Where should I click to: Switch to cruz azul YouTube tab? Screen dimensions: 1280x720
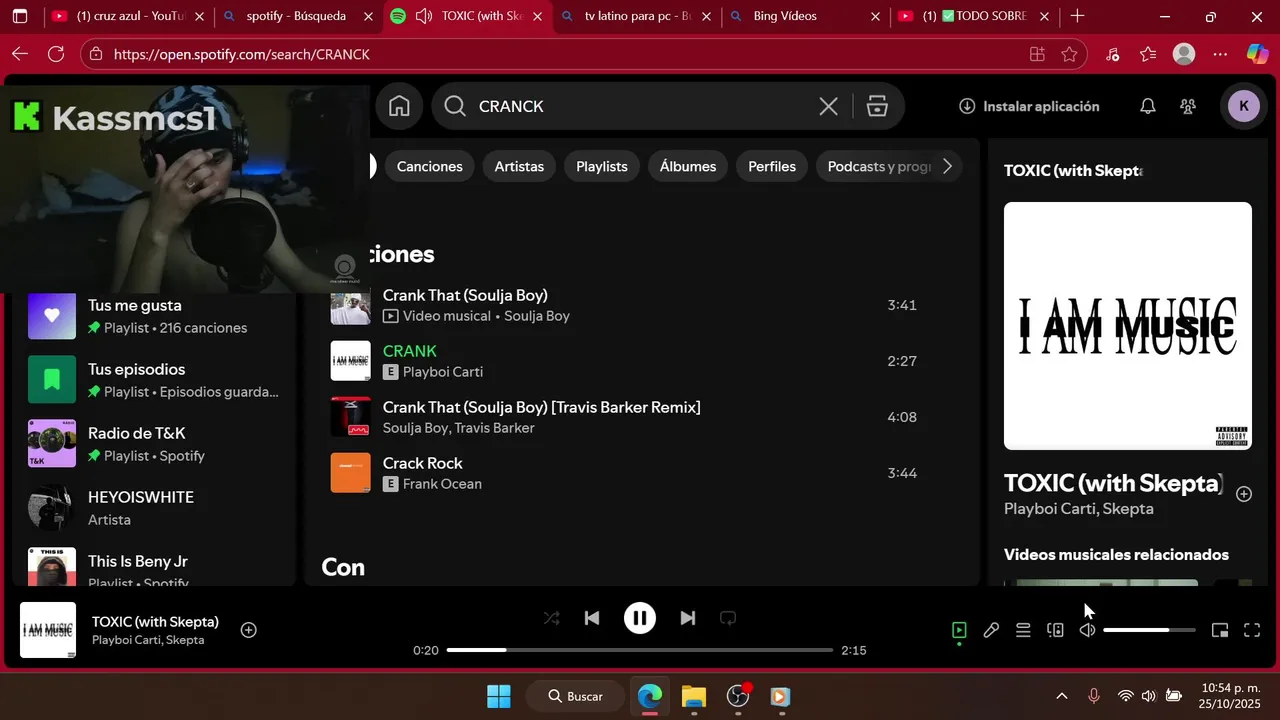coord(130,16)
